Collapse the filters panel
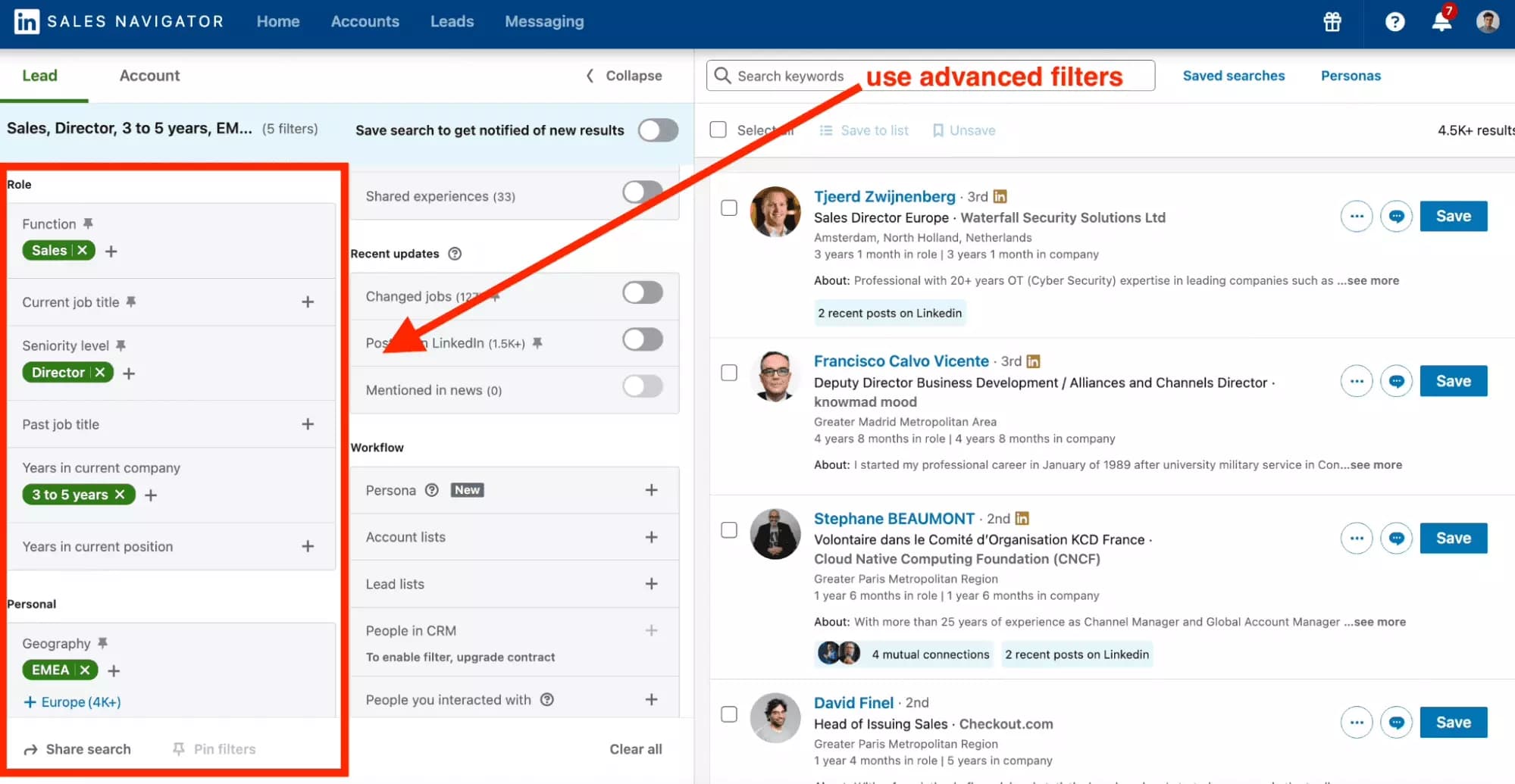Viewport: 1515px width, 784px height. pos(622,75)
